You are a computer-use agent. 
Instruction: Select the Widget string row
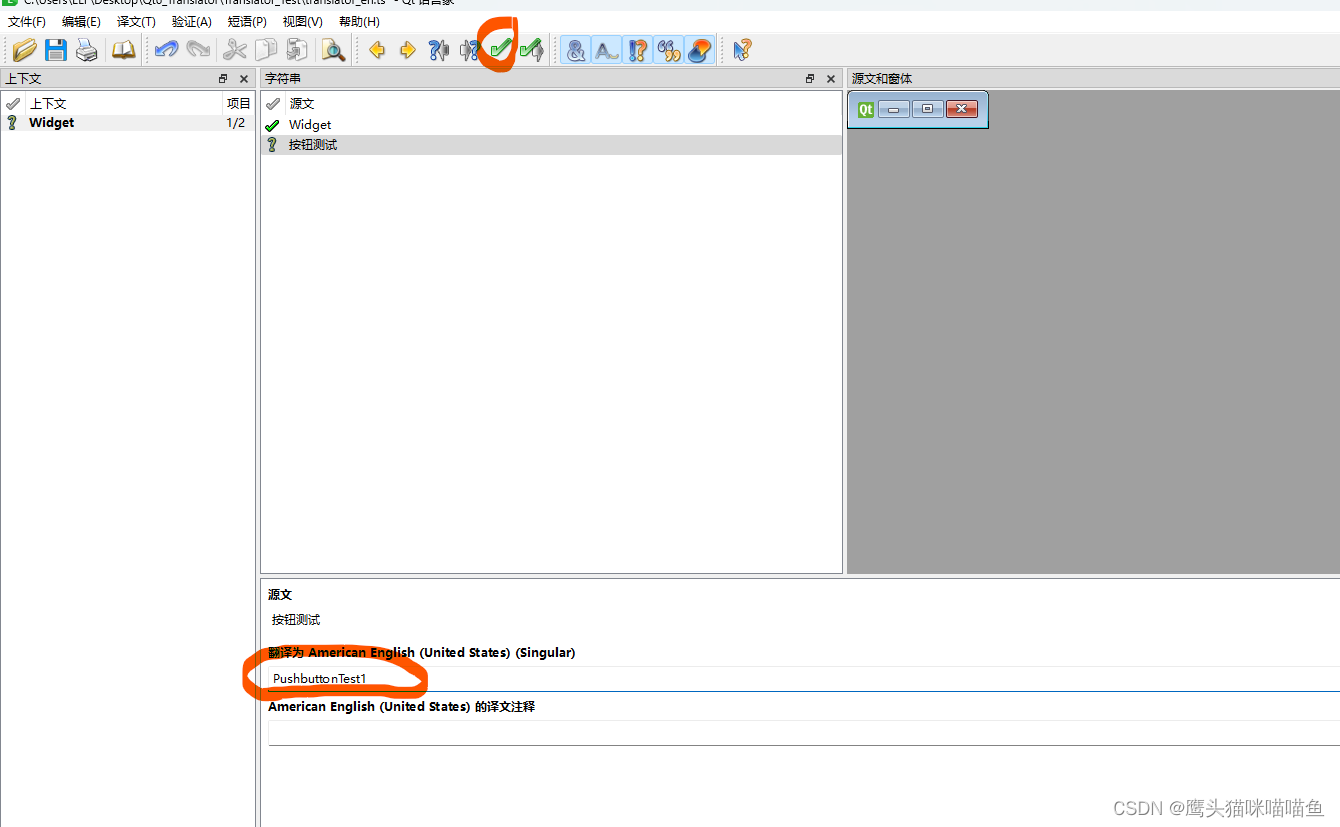coord(551,125)
